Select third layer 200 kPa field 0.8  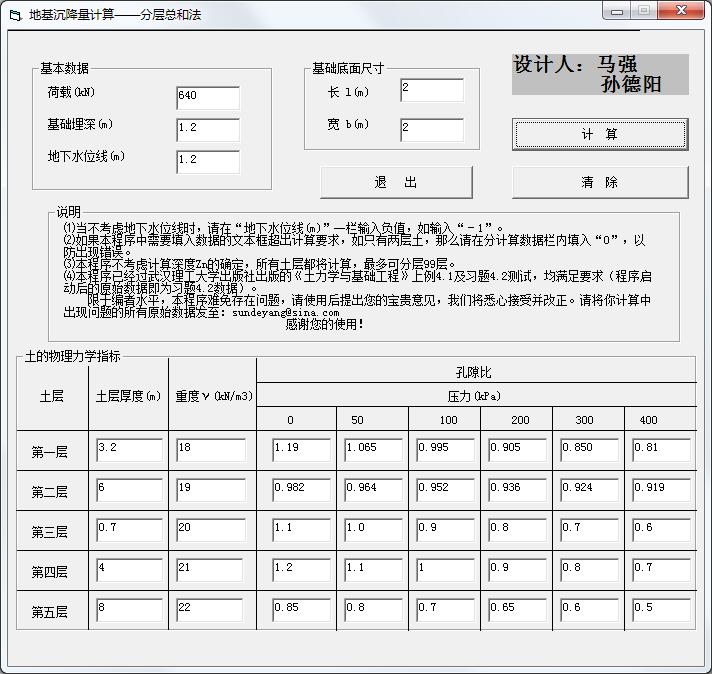click(x=518, y=530)
